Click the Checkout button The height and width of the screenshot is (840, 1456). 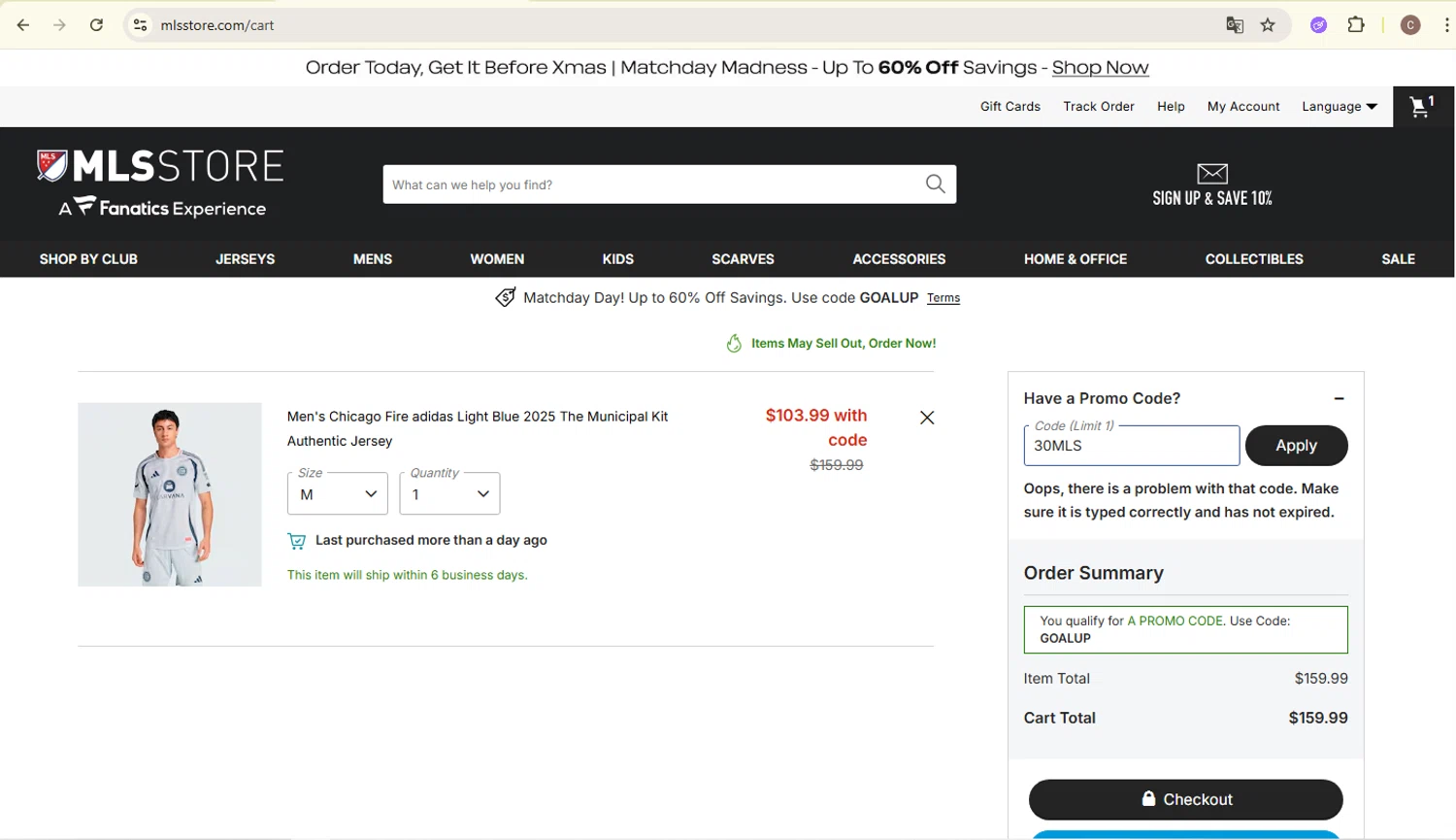1185,799
